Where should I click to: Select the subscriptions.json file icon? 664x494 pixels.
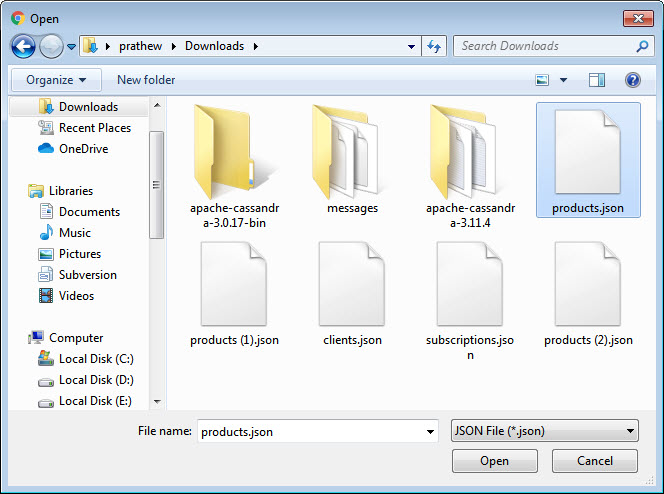point(470,284)
